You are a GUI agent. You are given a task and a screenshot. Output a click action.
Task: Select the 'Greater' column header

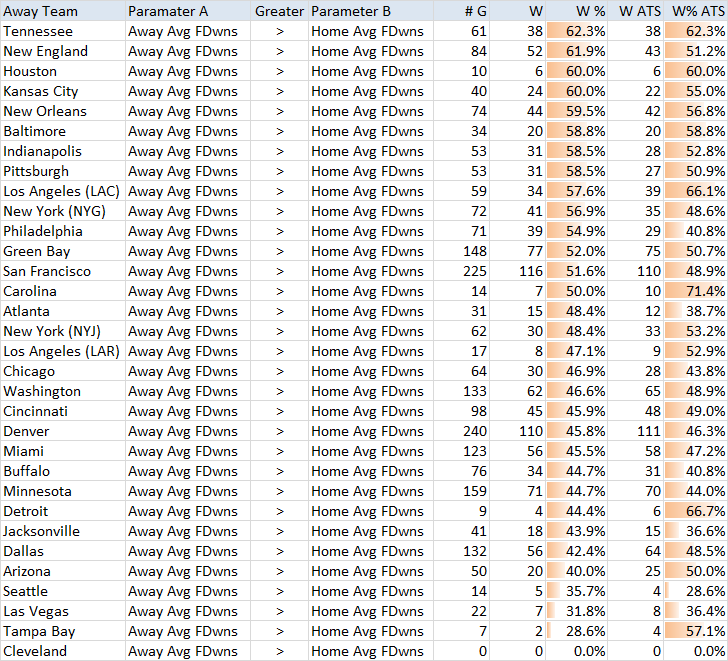(279, 10)
